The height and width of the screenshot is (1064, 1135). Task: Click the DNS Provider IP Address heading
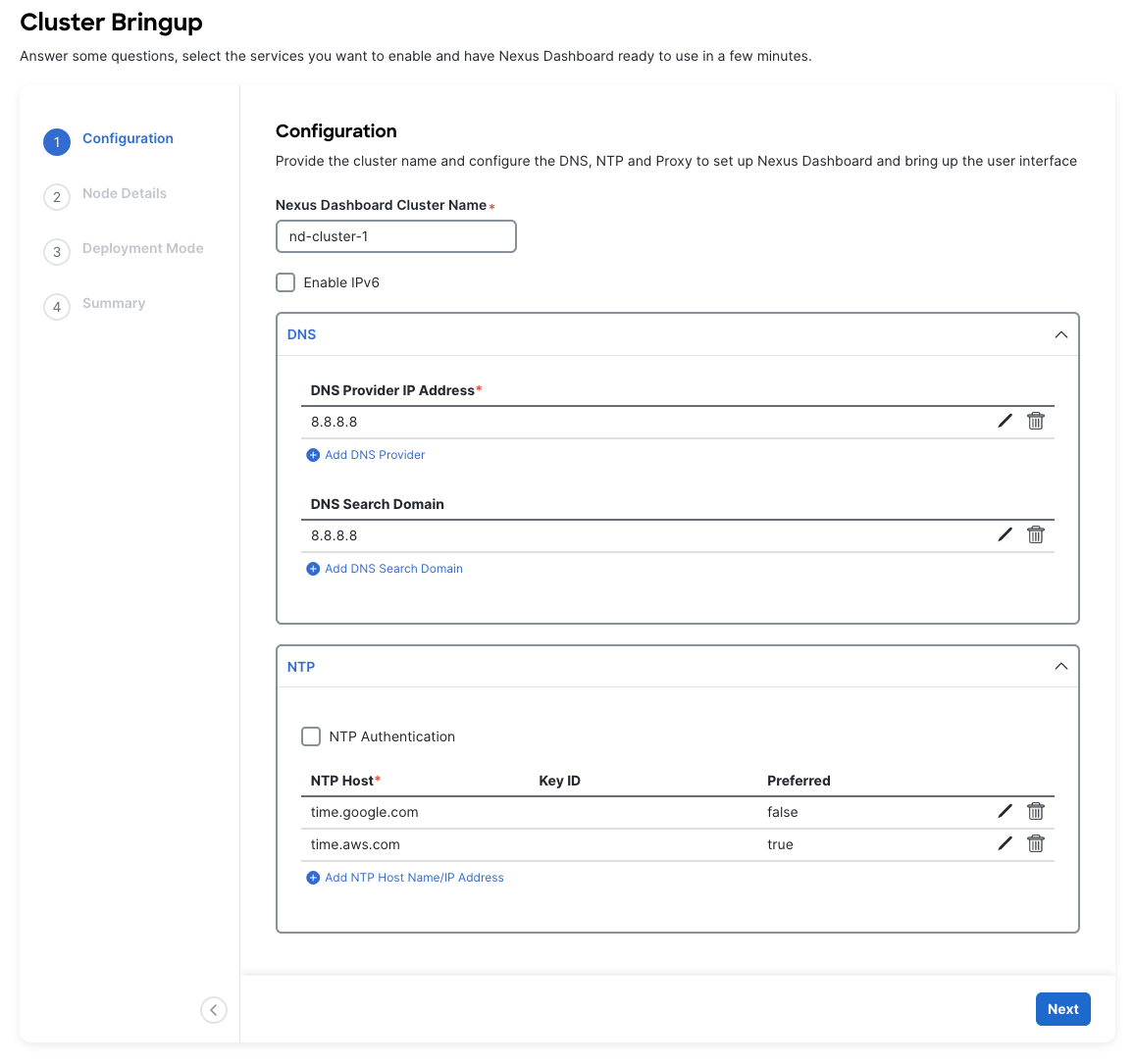click(396, 391)
